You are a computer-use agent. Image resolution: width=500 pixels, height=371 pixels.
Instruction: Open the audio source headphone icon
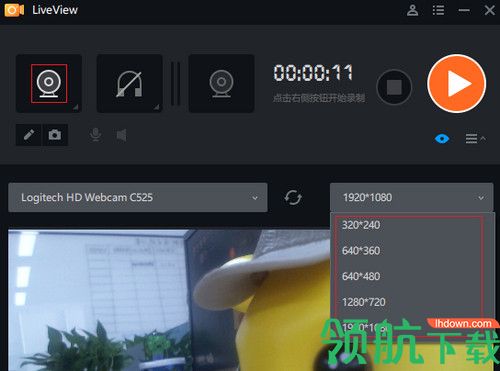[x=129, y=83]
